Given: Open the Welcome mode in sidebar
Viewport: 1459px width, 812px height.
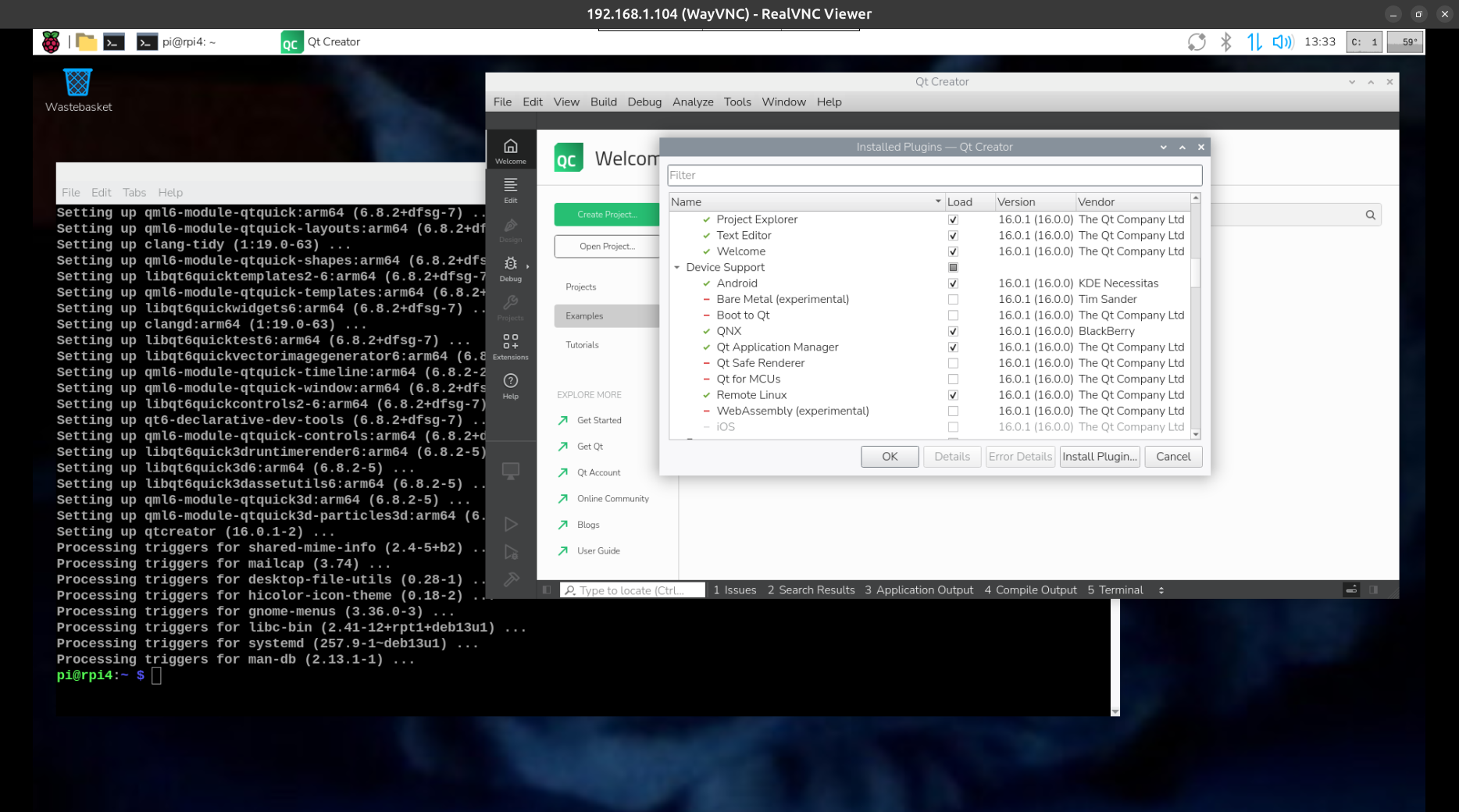Looking at the screenshot, I should pos(510,150).
